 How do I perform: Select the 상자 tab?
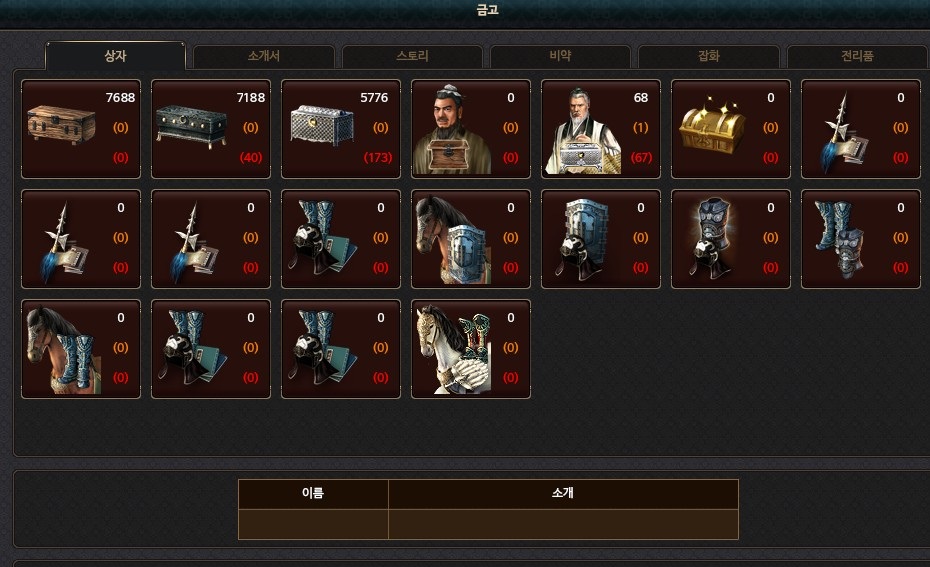click(x=115, y=56)
